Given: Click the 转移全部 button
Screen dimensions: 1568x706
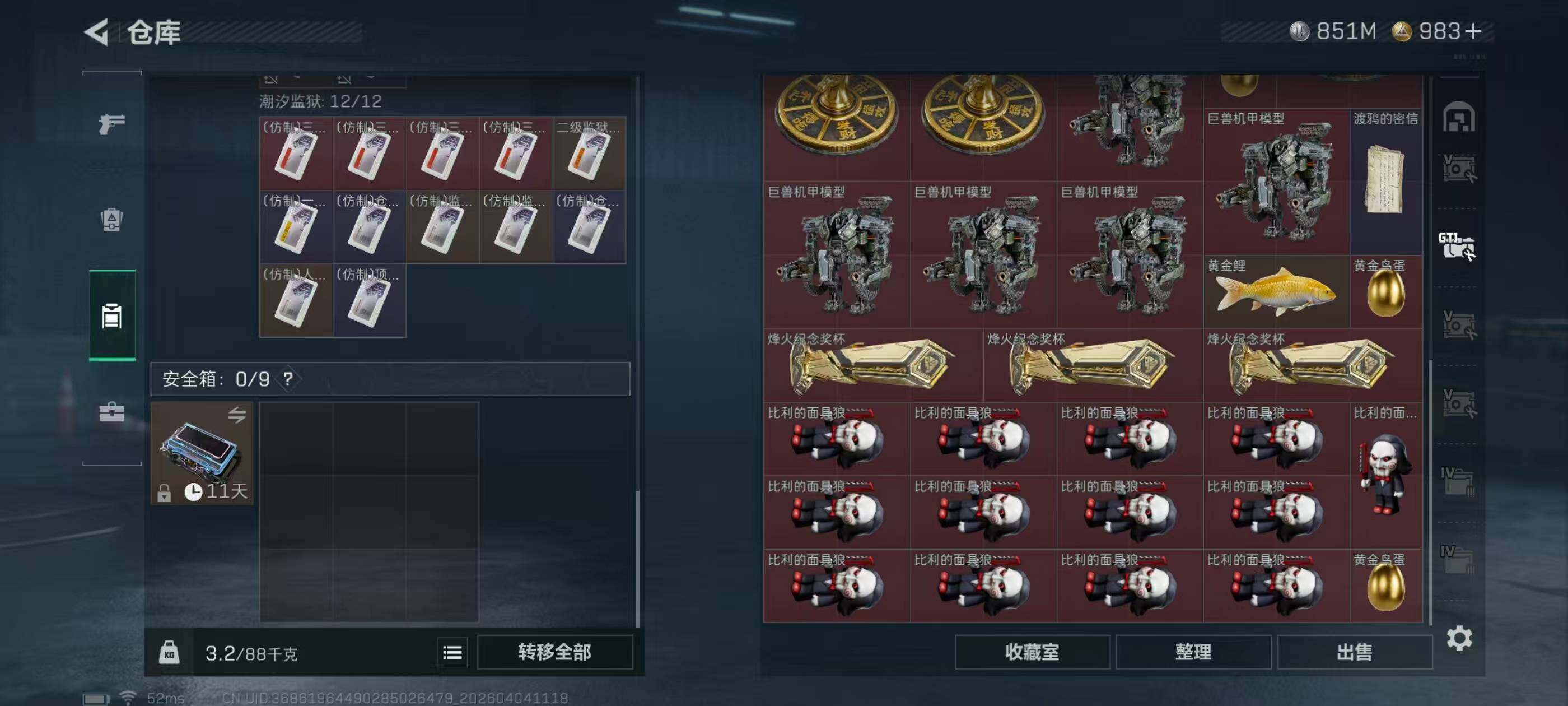Looking at the screenshot, I should (x=554, y=652).
